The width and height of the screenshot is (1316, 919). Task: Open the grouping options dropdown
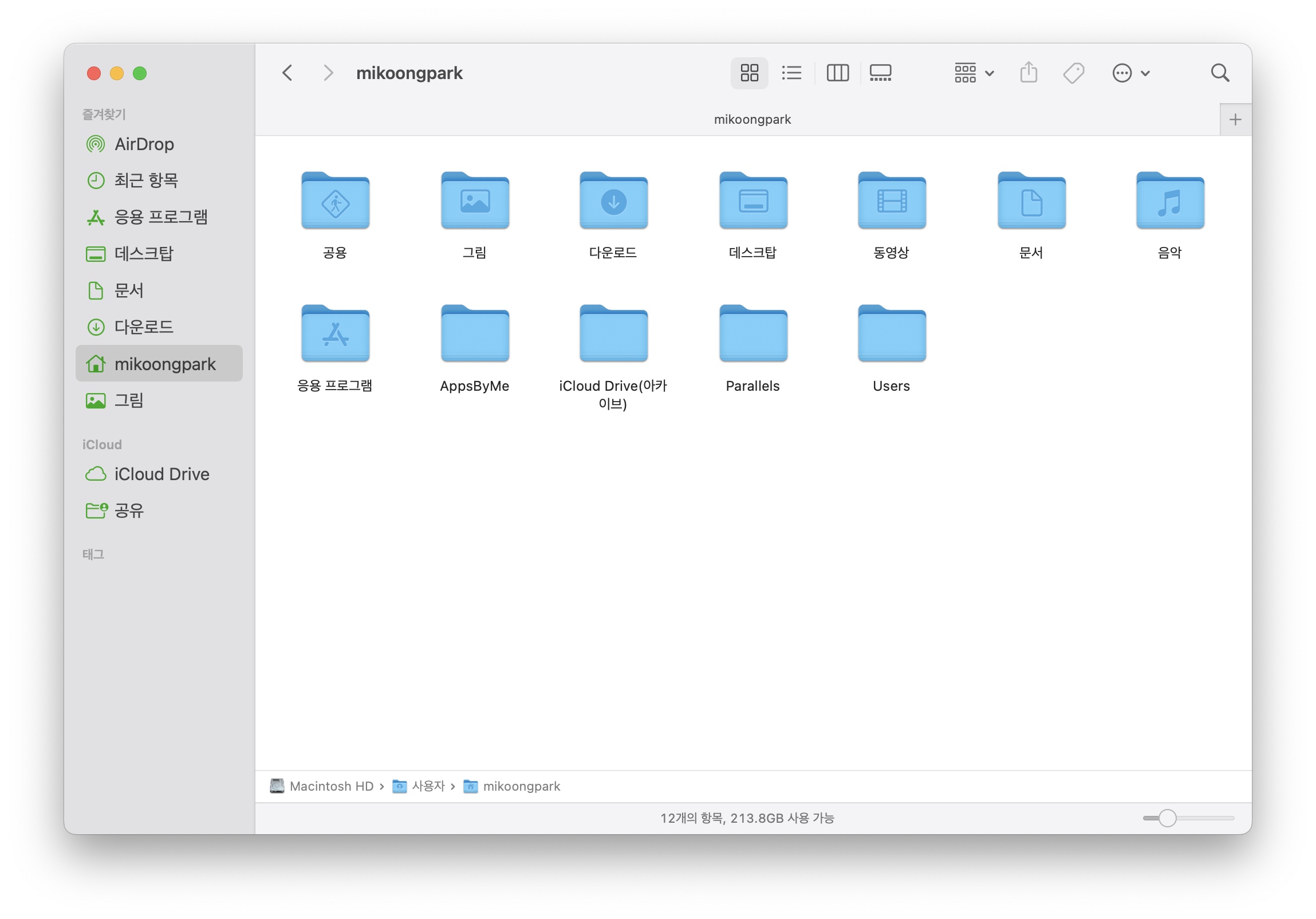click(x=974, y=73)
